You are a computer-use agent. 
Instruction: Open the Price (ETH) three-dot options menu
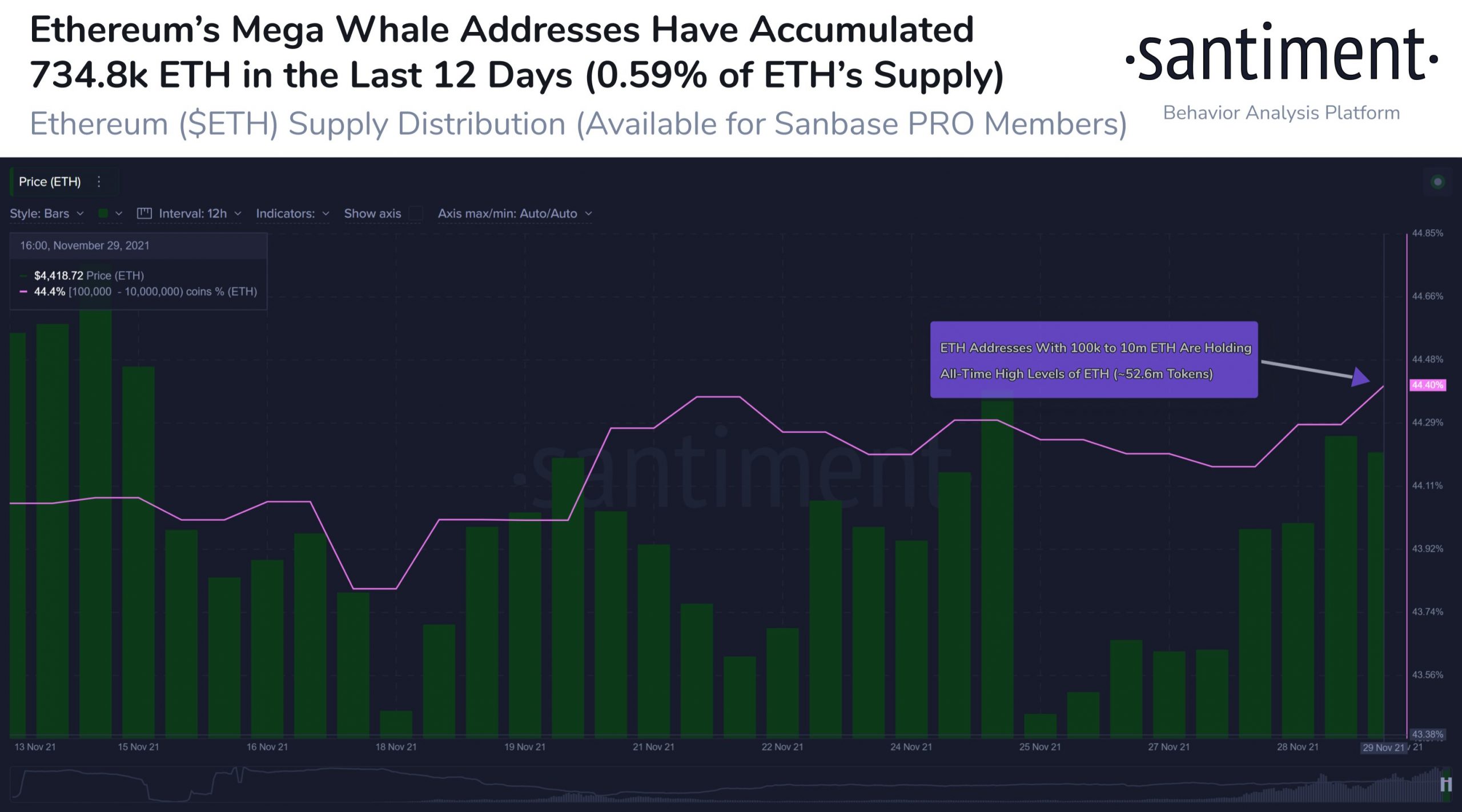point(98,182)
